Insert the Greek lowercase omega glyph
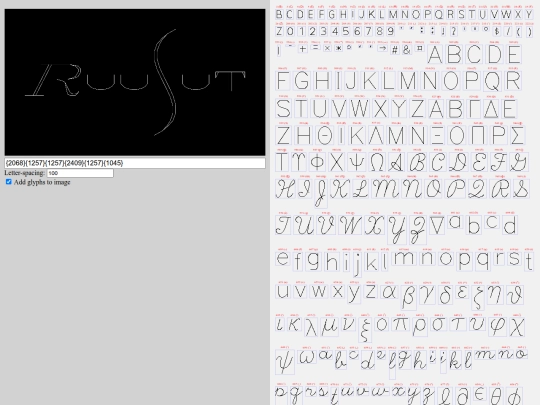The height and width of the screenshot is (405, 540). pos(307,357)
